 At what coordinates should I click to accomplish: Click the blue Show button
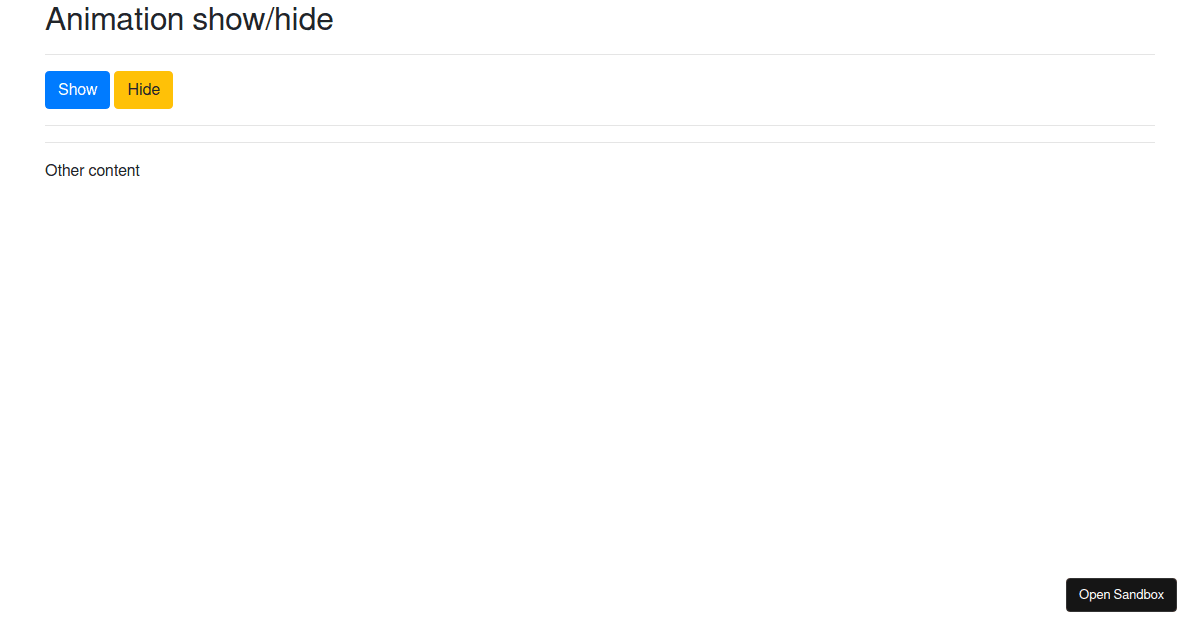tap(77, 90)
